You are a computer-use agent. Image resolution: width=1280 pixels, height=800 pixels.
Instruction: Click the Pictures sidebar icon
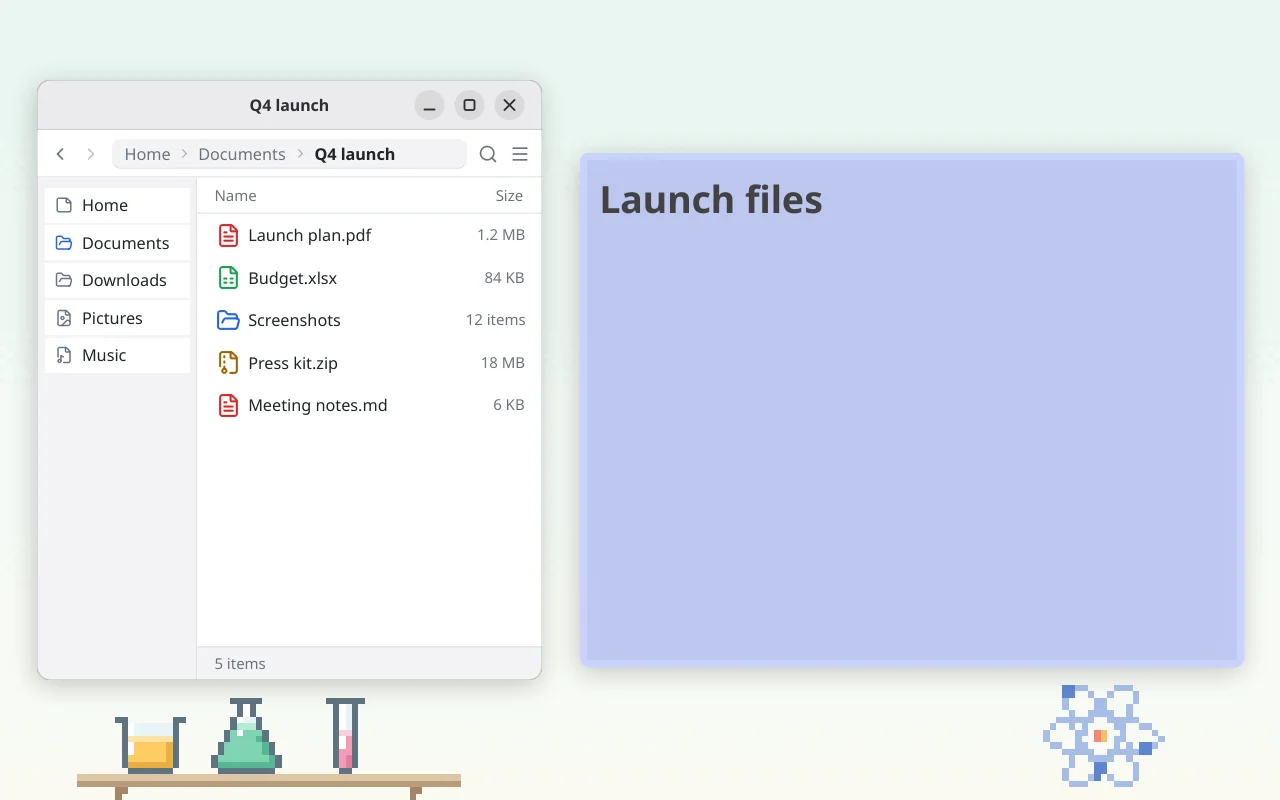[x=64, y=318]
